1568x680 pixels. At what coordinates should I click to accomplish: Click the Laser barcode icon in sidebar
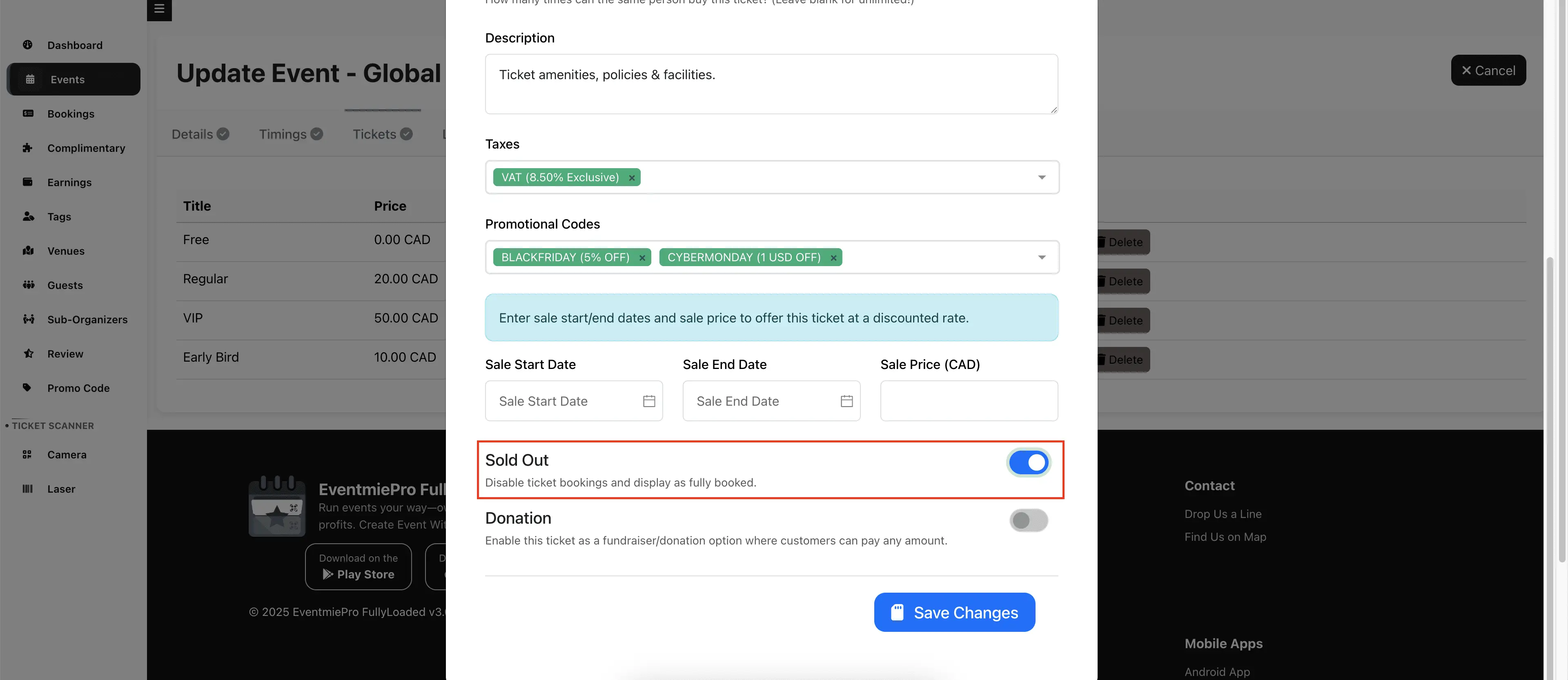coord(27,489)
